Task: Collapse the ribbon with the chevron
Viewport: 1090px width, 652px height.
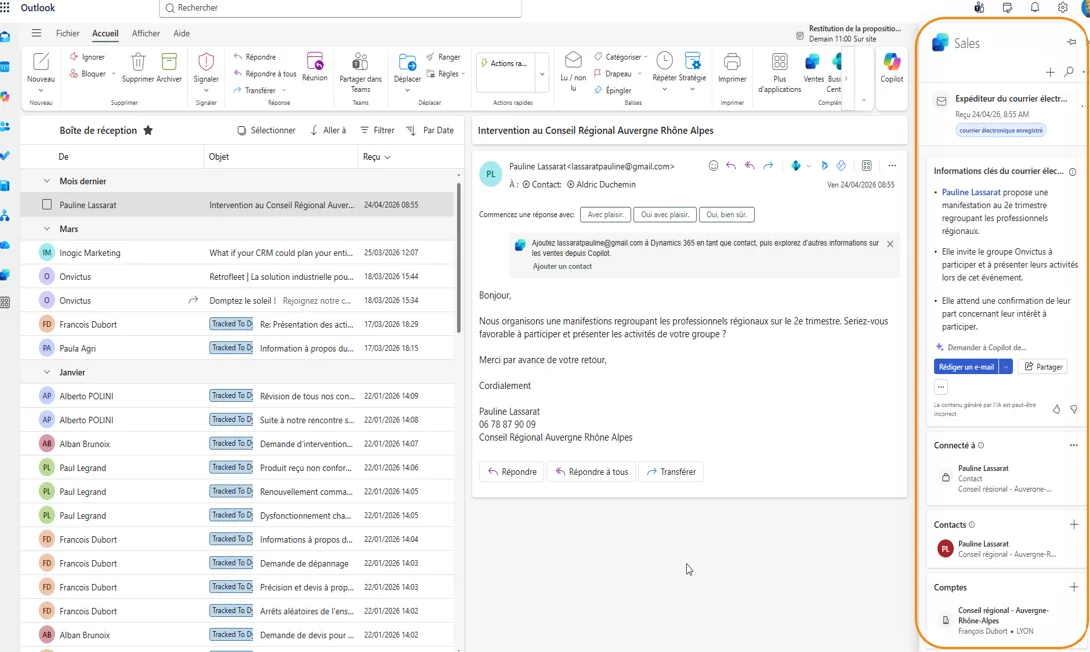Action: click(x=864, y=101)
